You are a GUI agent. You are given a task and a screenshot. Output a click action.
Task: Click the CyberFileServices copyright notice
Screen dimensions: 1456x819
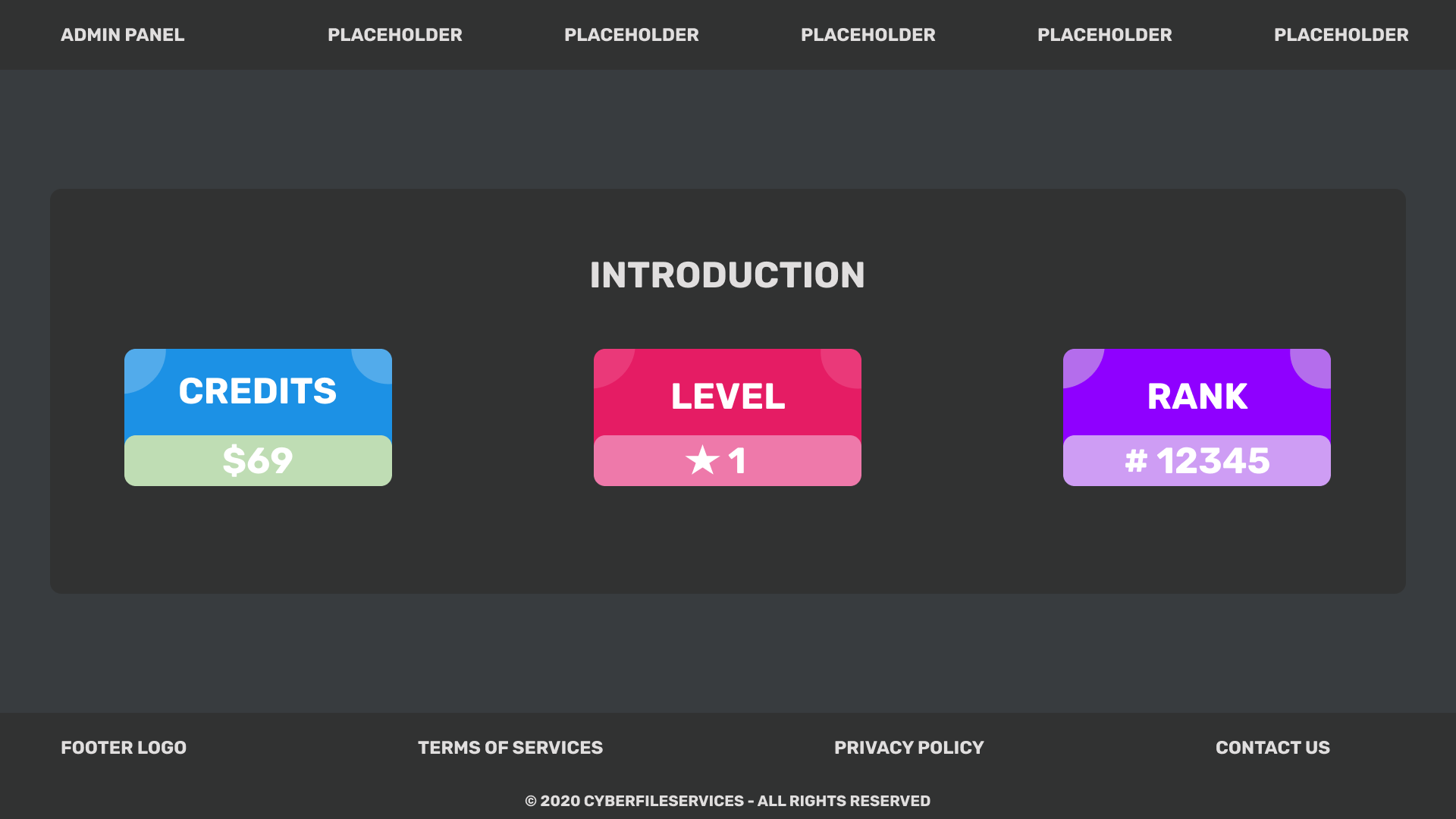[x=727, y=801]
